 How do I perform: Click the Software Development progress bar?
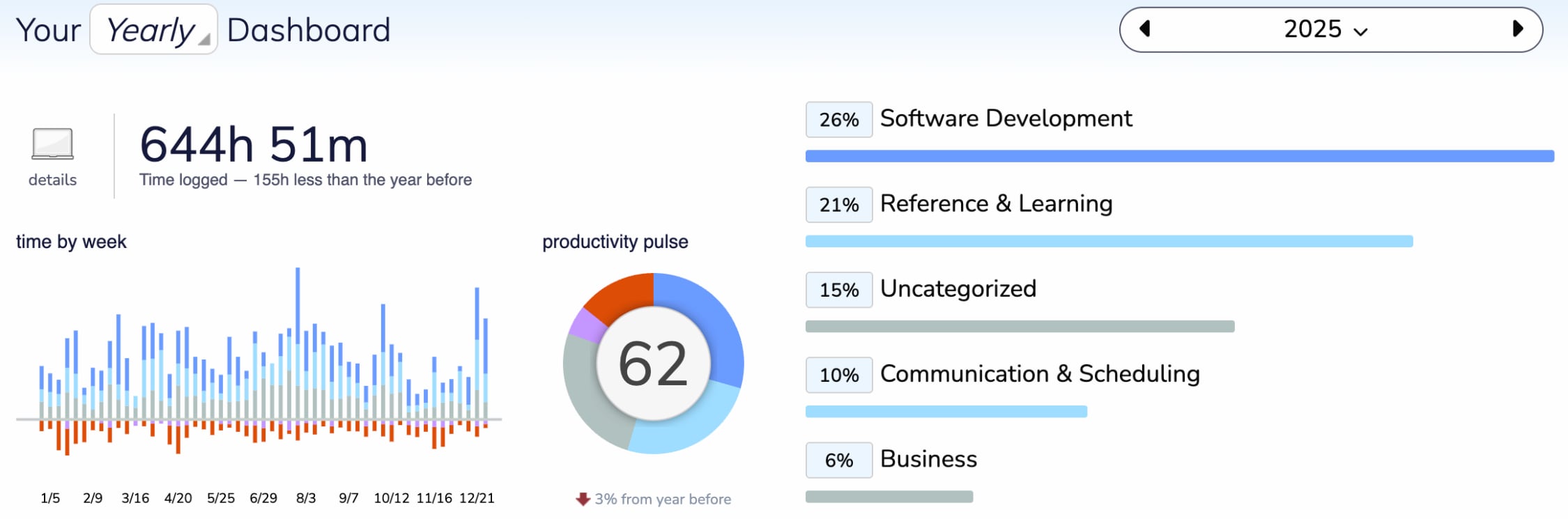[x=1179, y=156]
